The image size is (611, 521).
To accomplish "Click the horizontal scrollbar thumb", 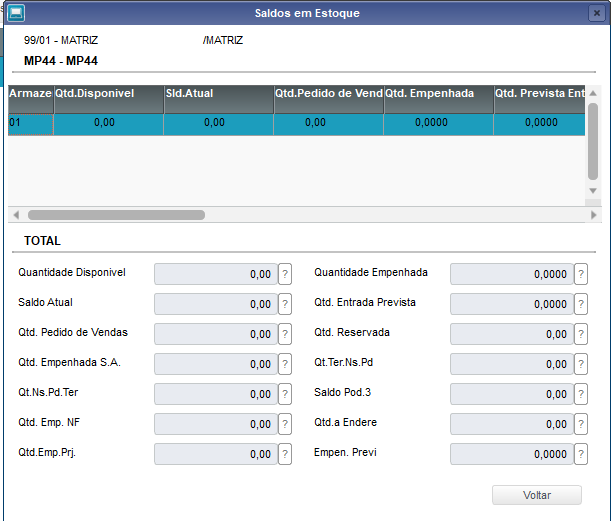I will [116, 215].
